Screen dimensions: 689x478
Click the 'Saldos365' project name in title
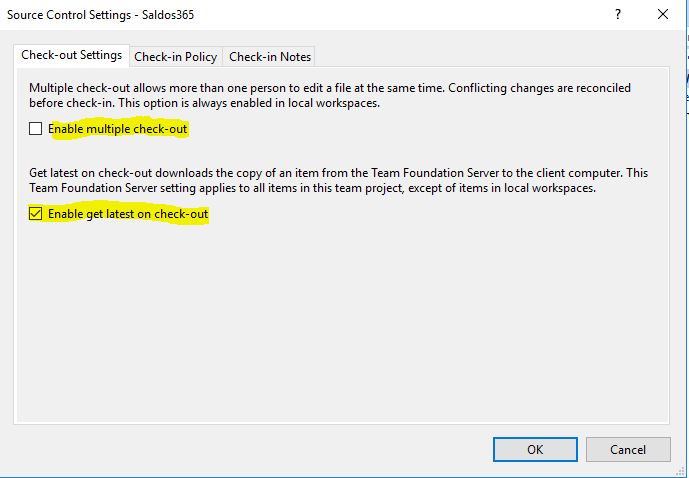(168, 15)
